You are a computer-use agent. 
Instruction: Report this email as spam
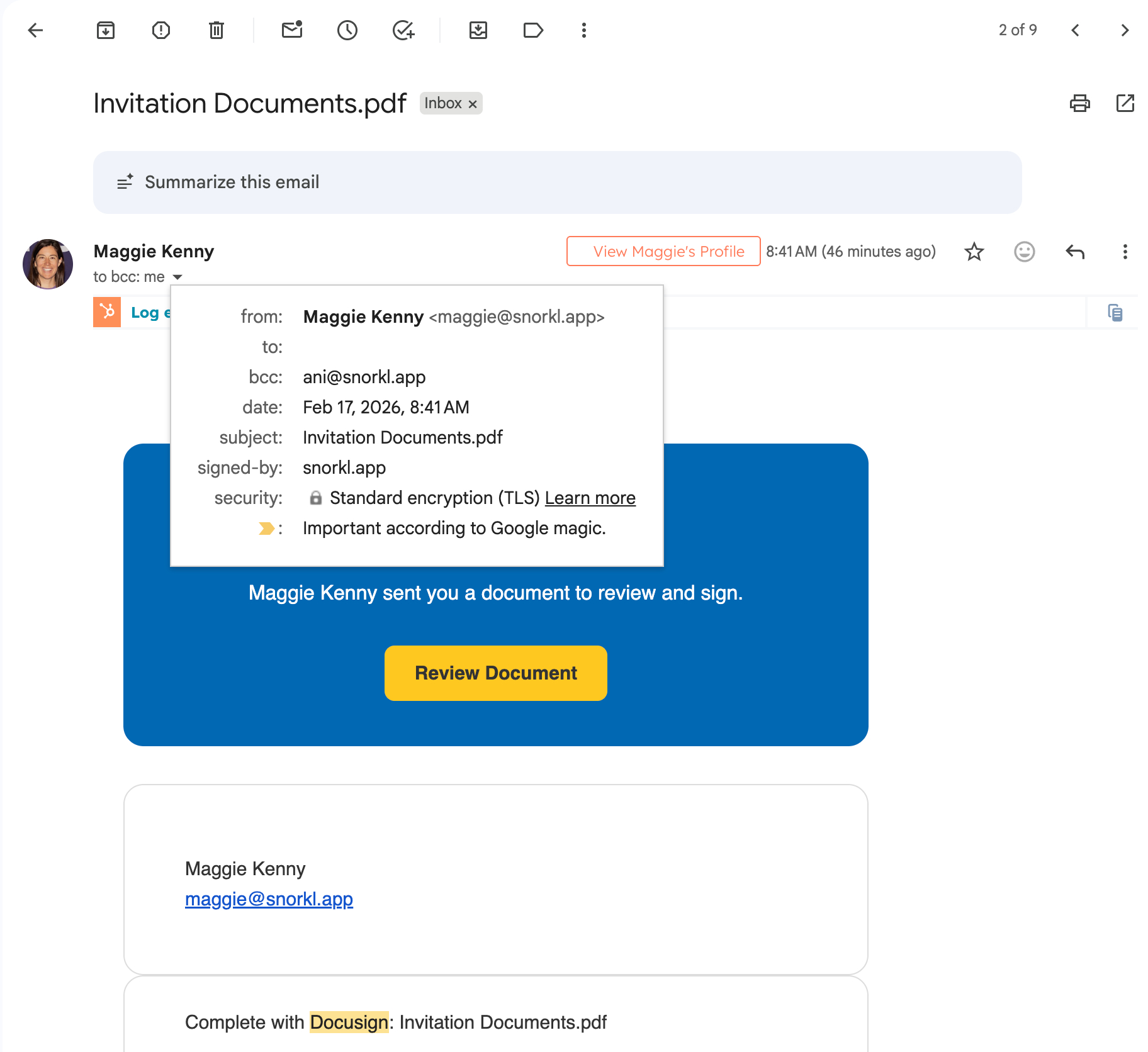pos(161,30)
